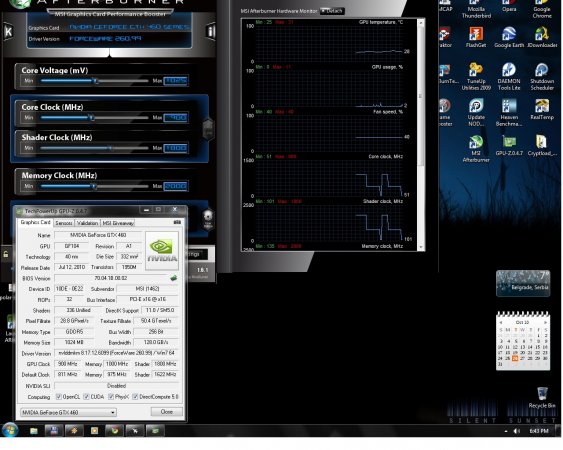Click the Memory Clock slider handle
The image size is (563, 450).
[x=94, y=186]
